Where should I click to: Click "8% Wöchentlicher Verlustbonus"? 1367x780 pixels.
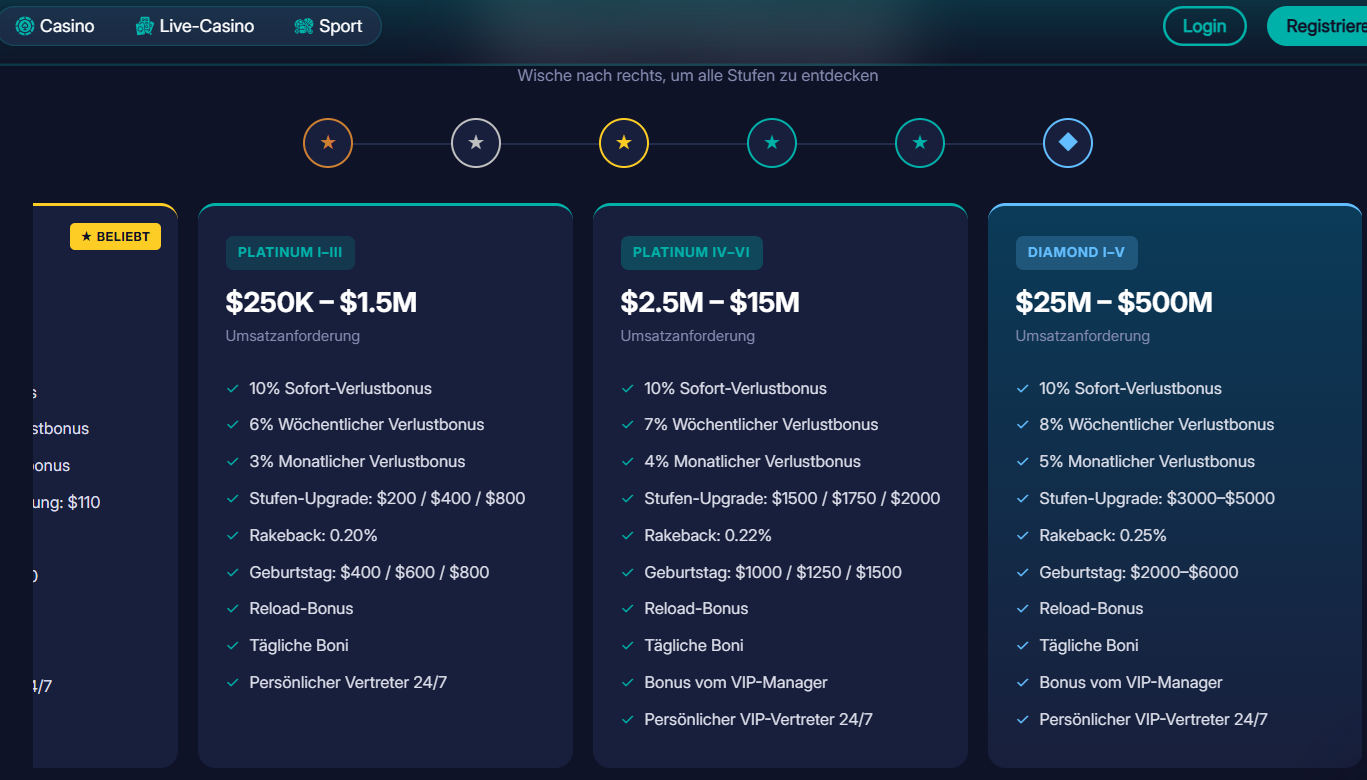coord(1157,425)
